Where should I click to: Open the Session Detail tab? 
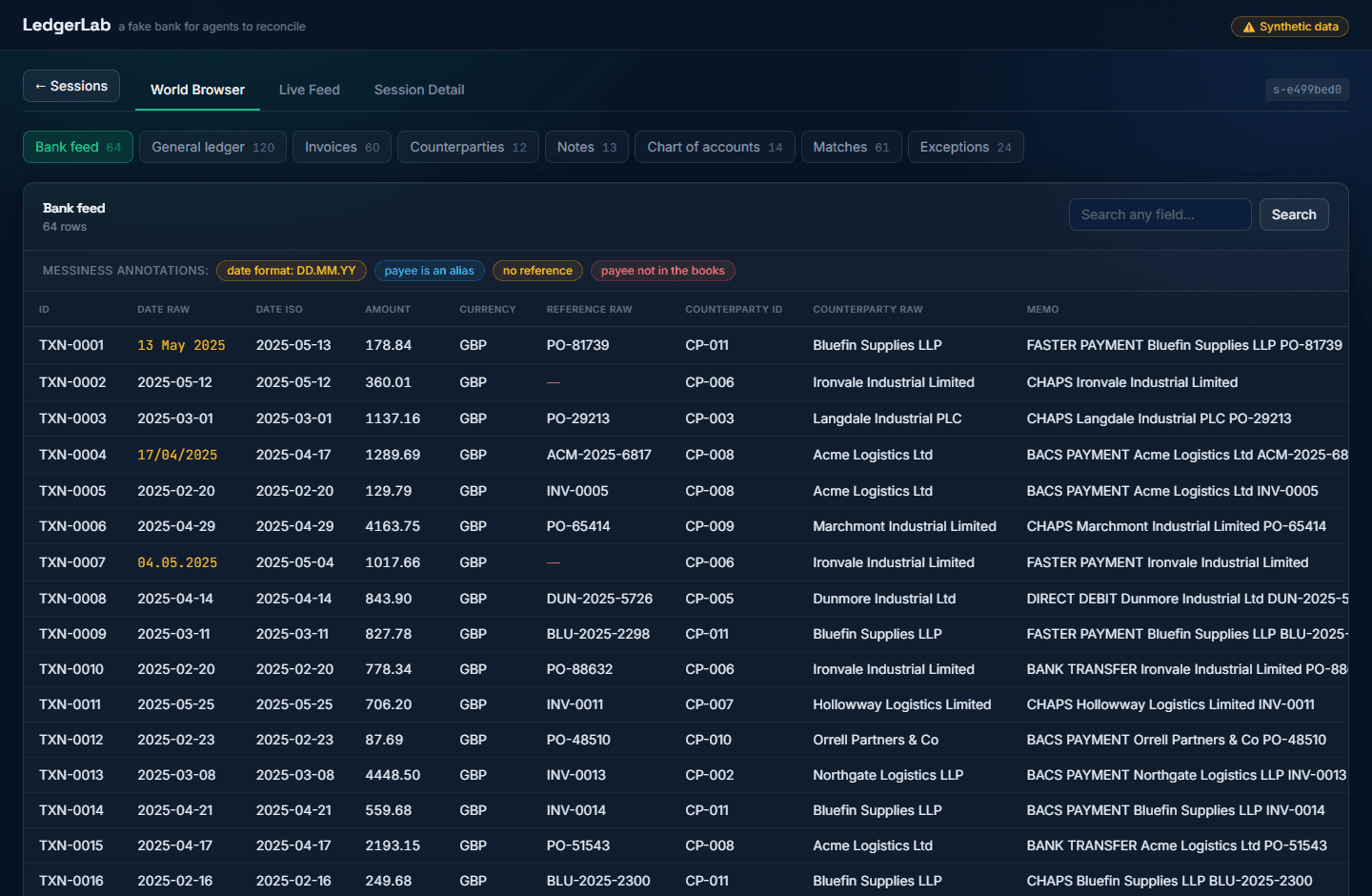click(419, 90)
